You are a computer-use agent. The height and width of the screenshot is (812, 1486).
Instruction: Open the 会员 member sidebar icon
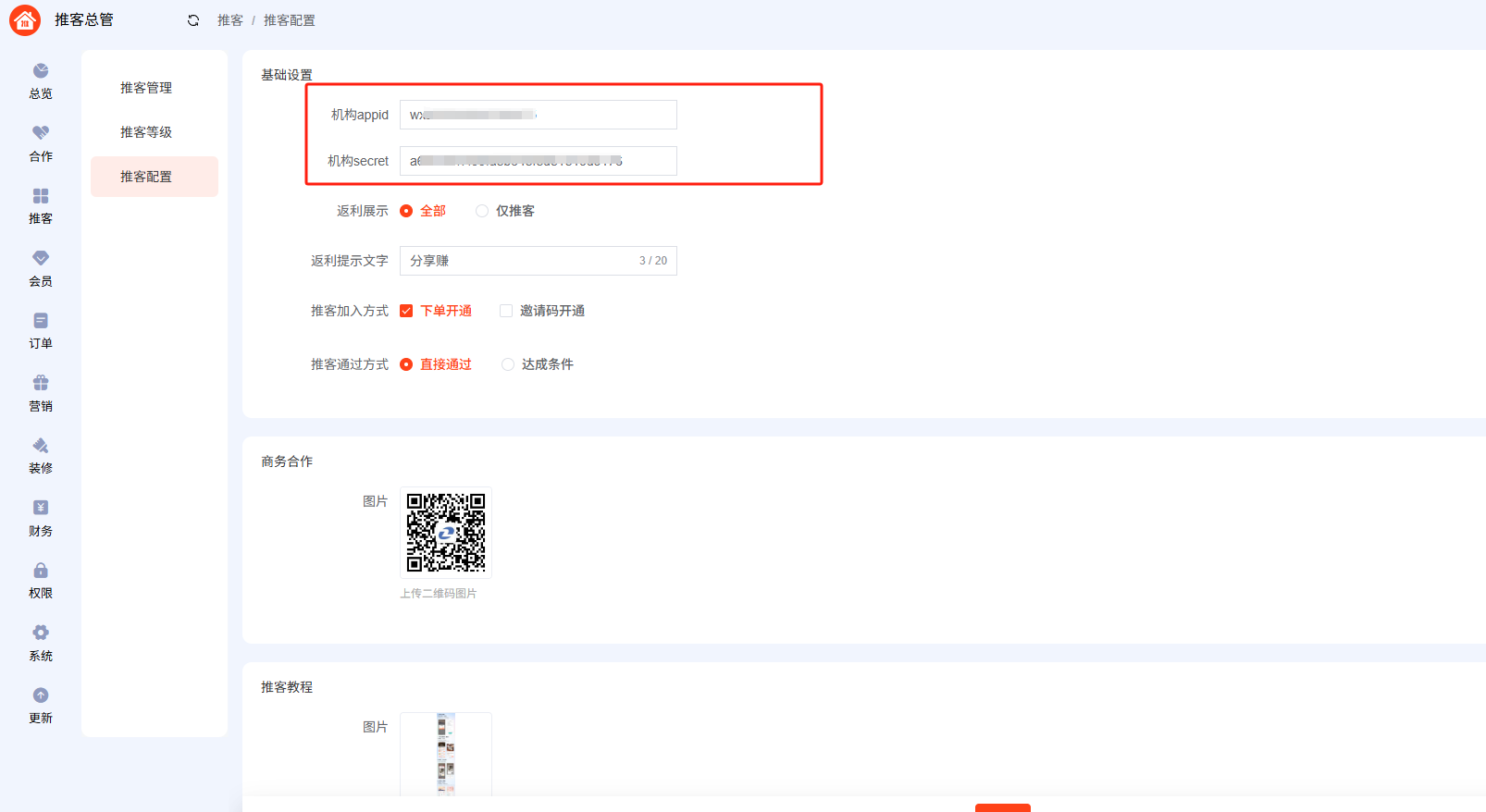[41, 258]
